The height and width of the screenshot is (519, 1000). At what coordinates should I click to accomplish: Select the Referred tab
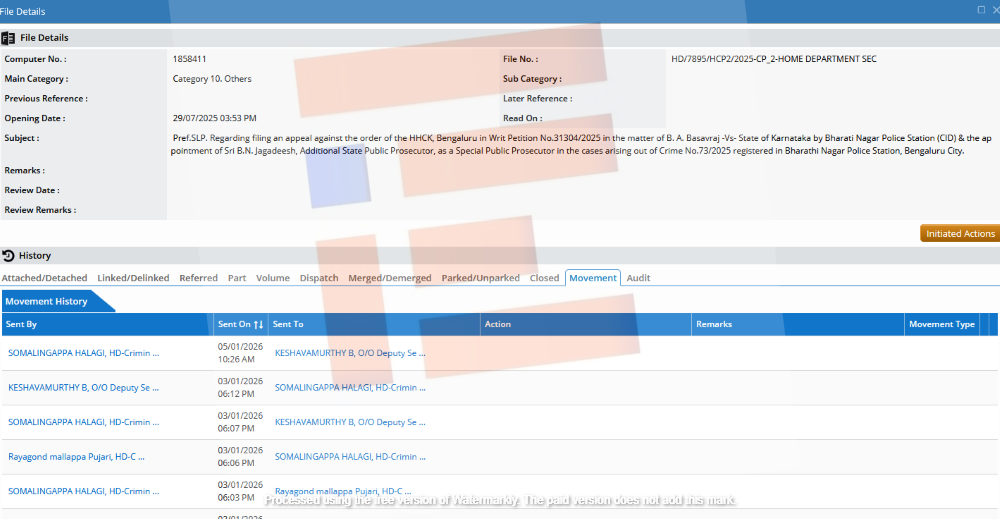click(x=198, y=278)
